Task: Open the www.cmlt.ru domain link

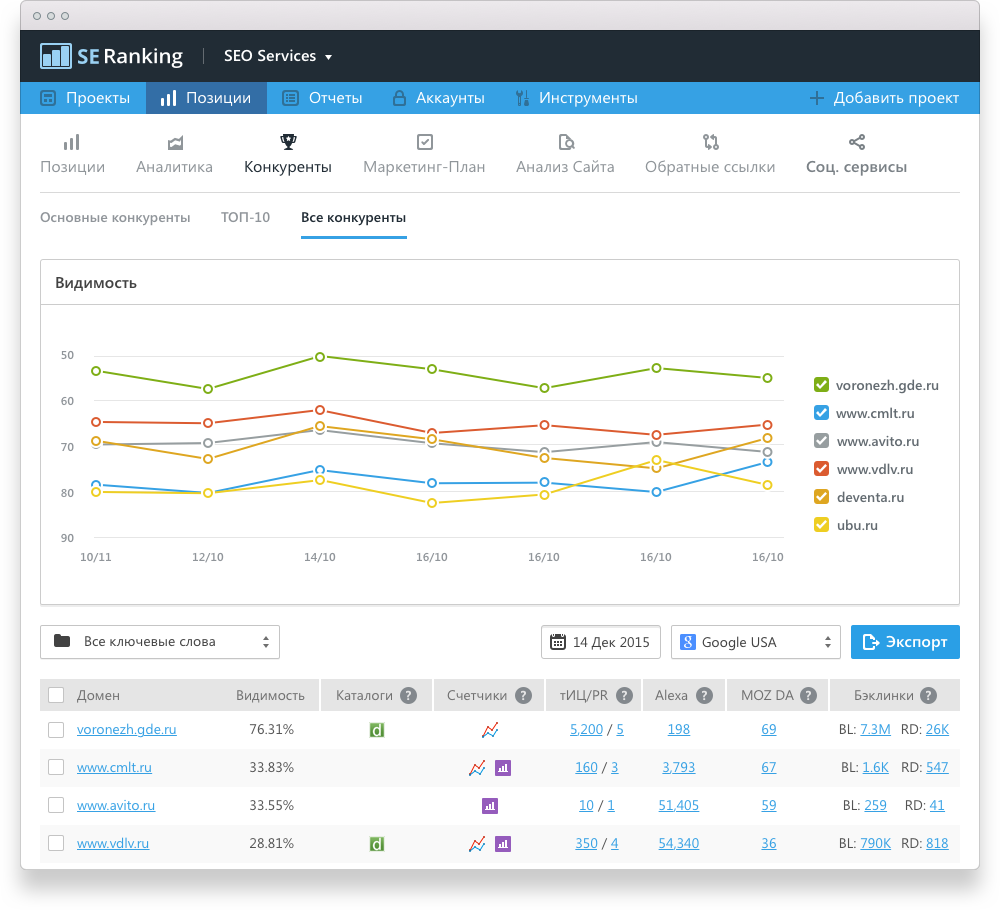Action: pos(114,767)
